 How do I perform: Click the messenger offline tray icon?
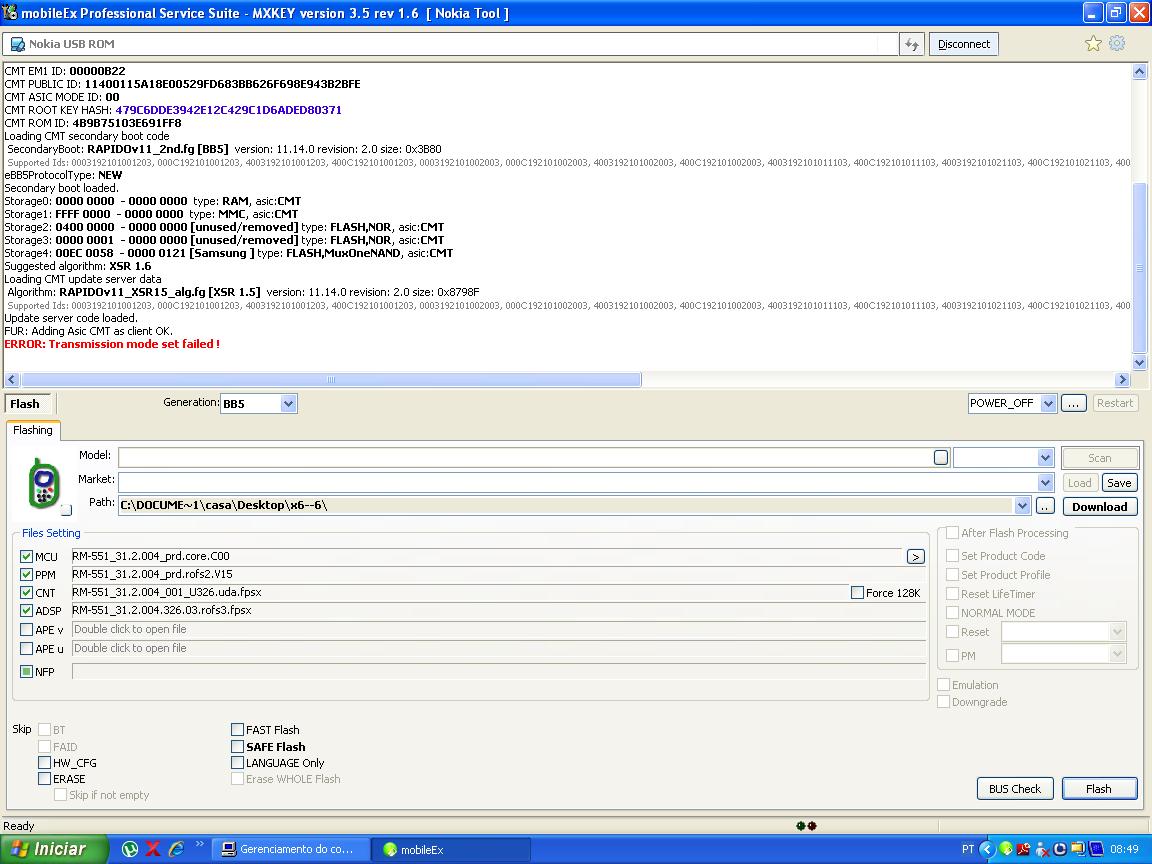tap(1042, 850)
